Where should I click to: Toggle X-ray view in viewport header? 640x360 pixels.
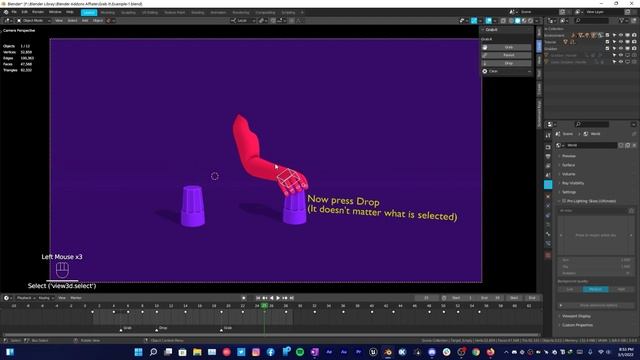click(503, 20)
